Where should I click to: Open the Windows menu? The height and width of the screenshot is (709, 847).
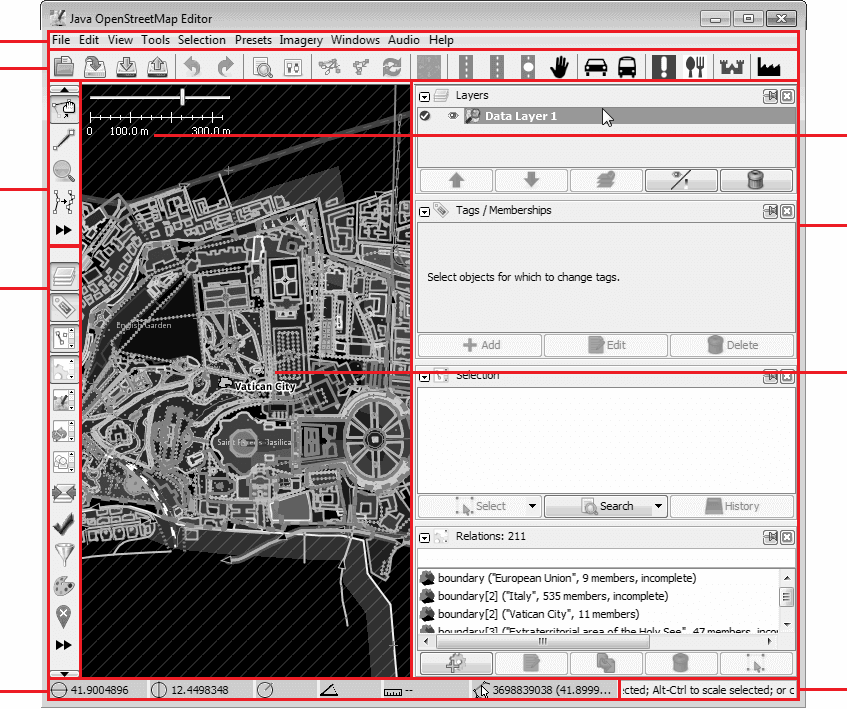(x=355, y=40)
